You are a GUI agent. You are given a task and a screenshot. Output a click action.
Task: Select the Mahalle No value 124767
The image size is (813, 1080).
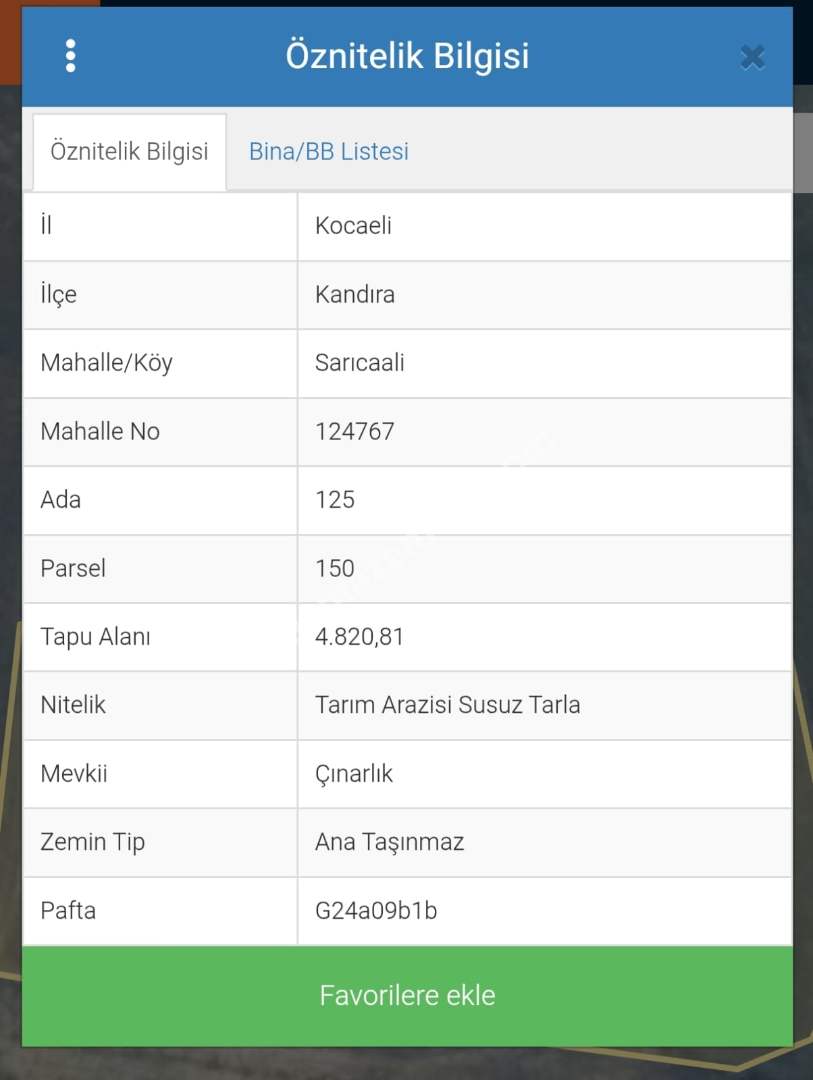(355, 432)
